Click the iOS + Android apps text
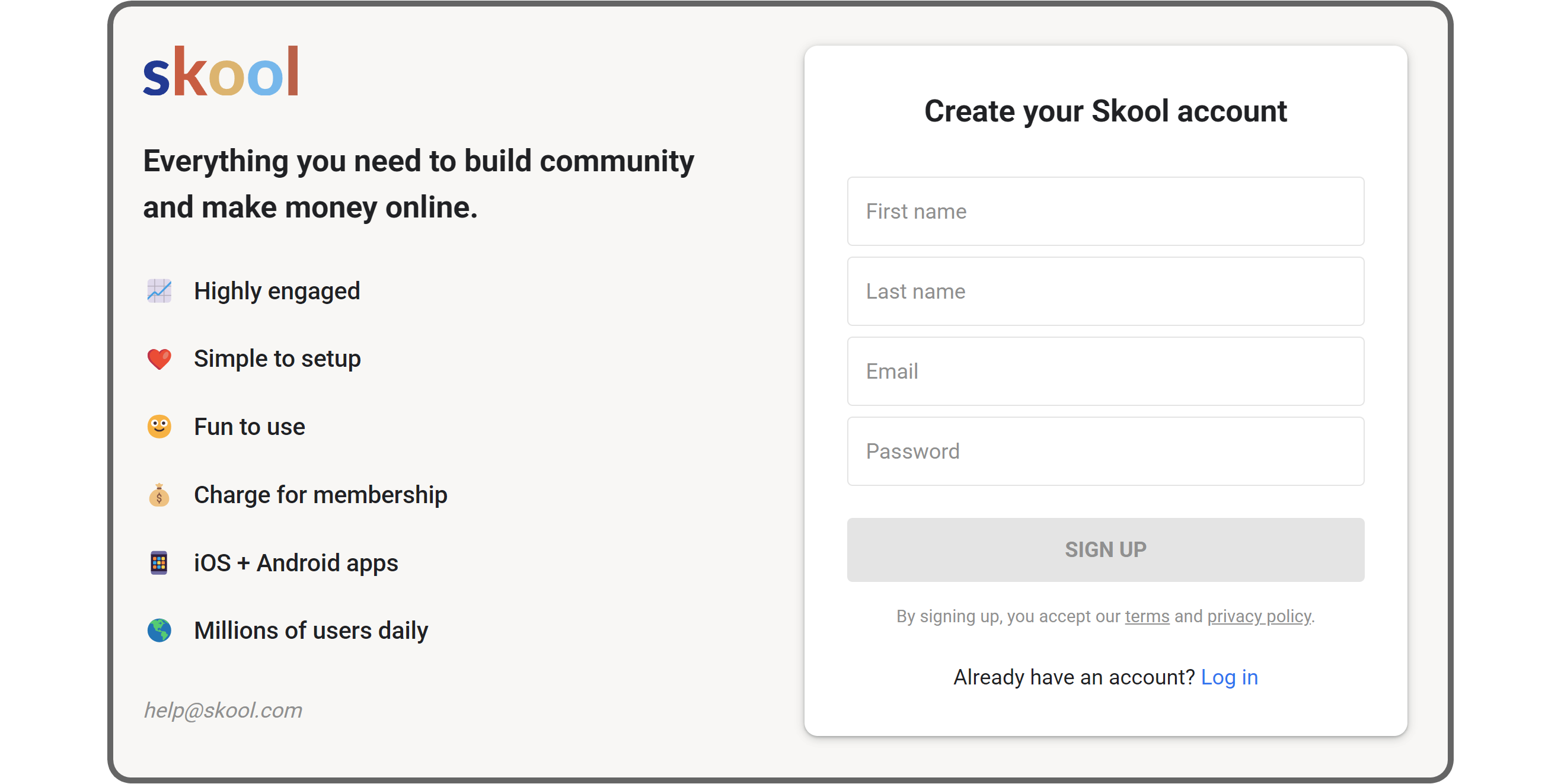 tap(296, 563)
